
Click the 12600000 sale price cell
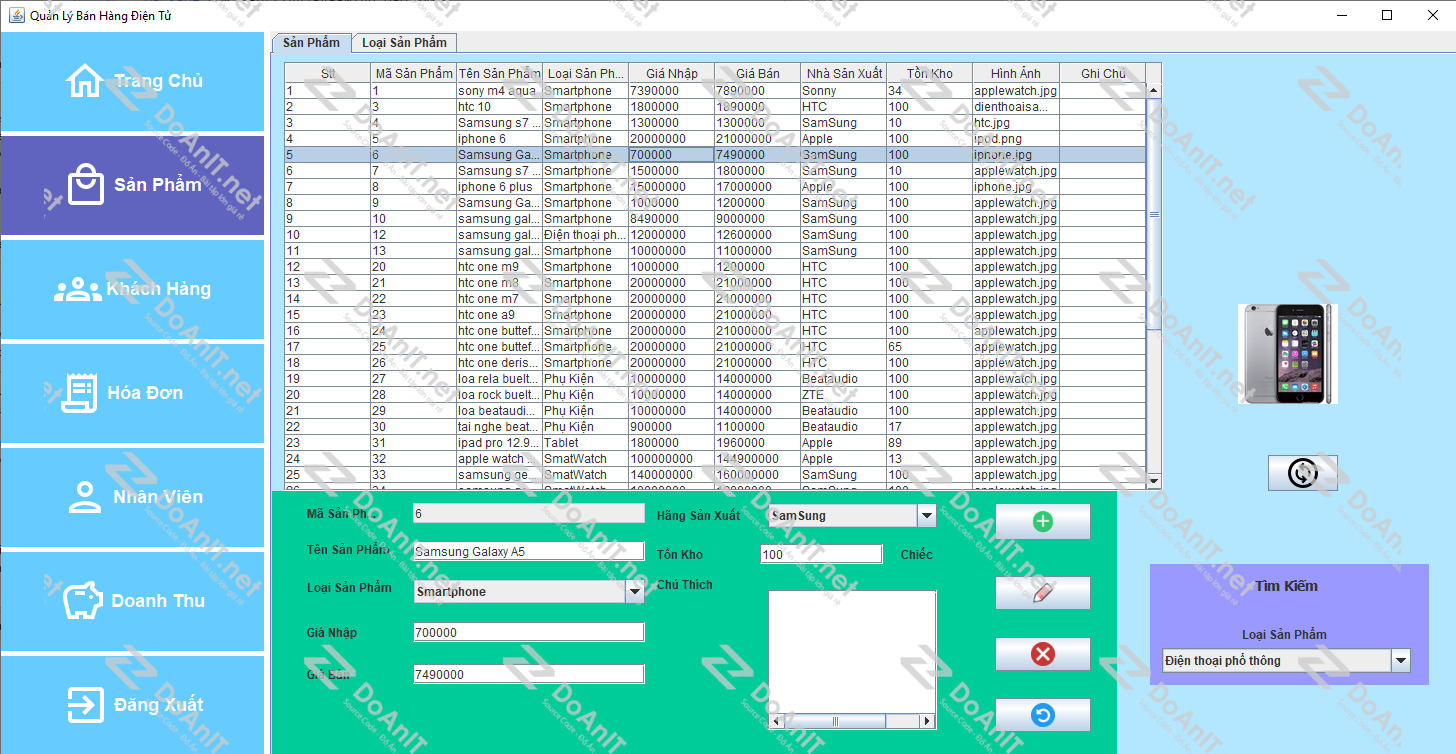click(x=757, y=235)
